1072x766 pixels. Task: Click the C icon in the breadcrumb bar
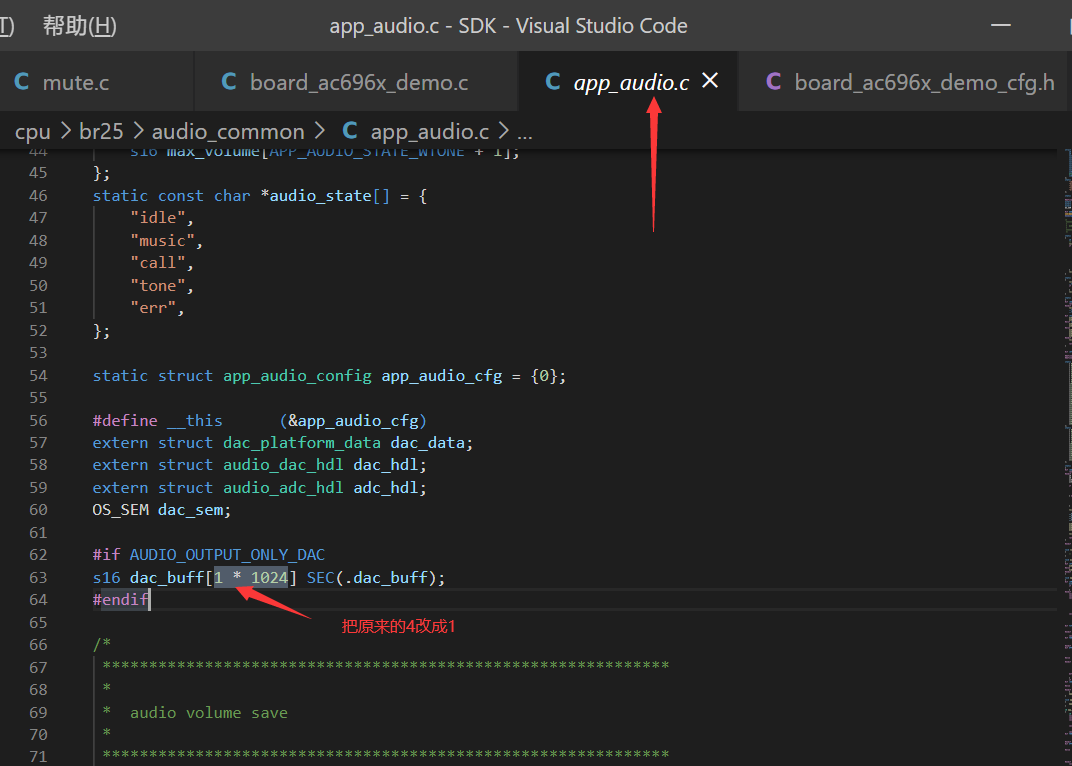pyautogui.click(x=350, y=131)
